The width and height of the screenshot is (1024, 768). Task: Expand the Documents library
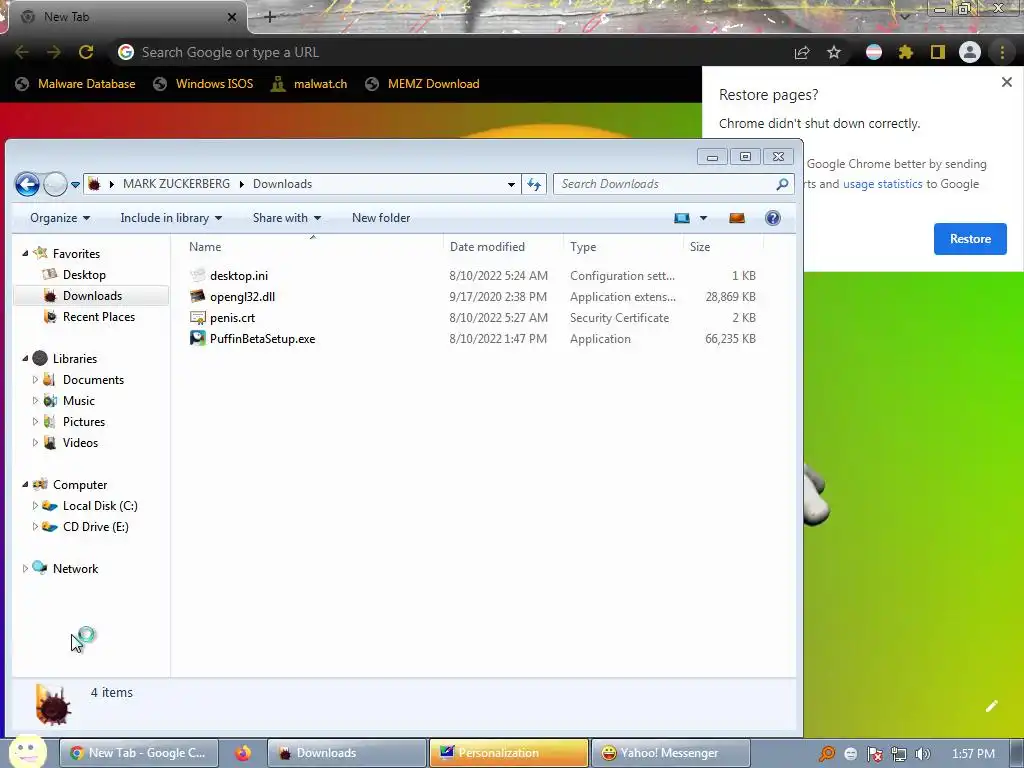[x=35, y=379]
